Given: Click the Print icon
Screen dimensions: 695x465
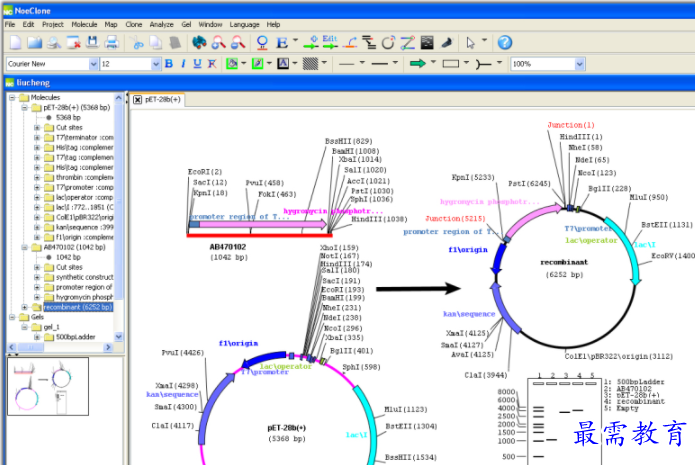Looking at the screenshot, I should (x=112, y=43).
